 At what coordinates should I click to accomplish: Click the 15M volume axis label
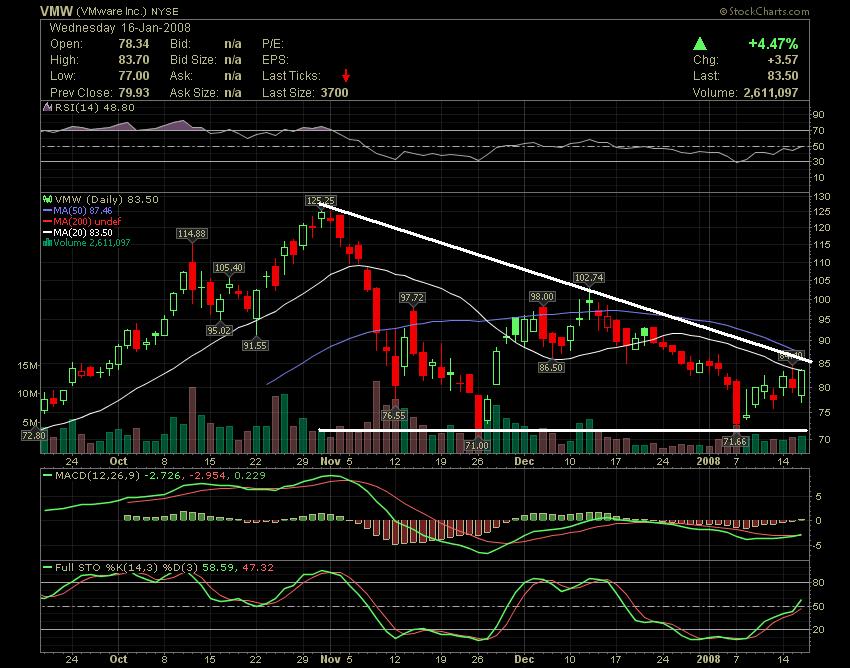coord(29,366)
